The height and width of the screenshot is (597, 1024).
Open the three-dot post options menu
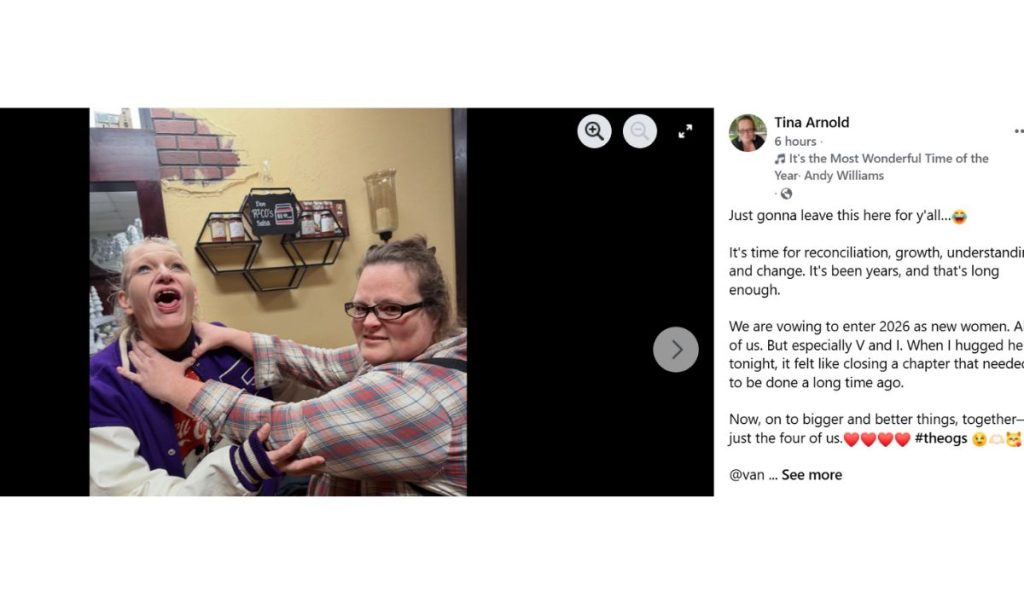click(1019, 131)
